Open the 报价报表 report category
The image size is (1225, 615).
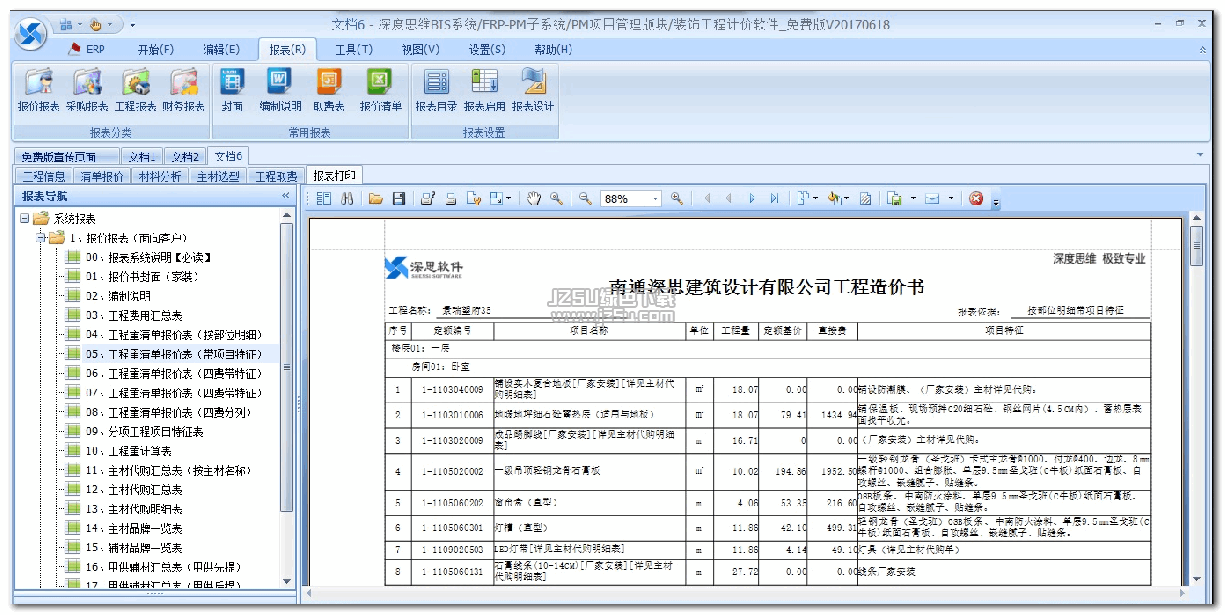tap(38, 90)
